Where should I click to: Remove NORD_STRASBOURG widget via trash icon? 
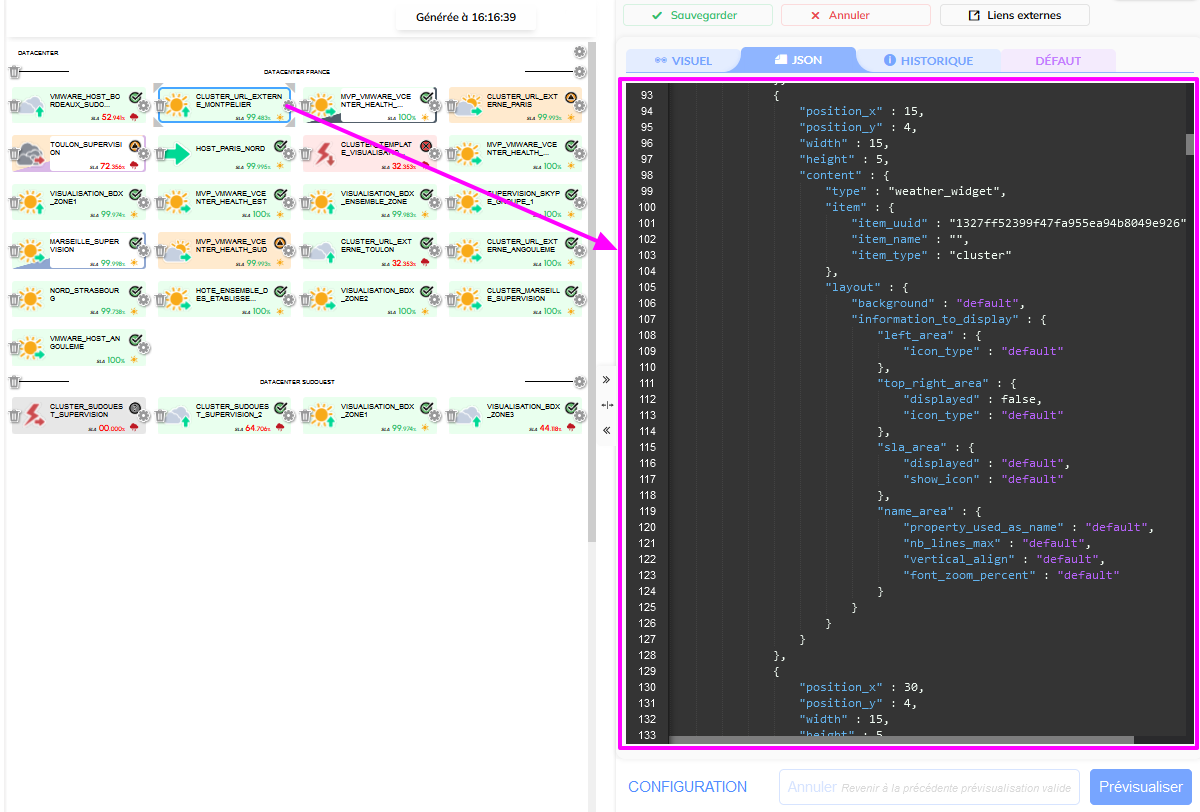(x=15, y=300)
